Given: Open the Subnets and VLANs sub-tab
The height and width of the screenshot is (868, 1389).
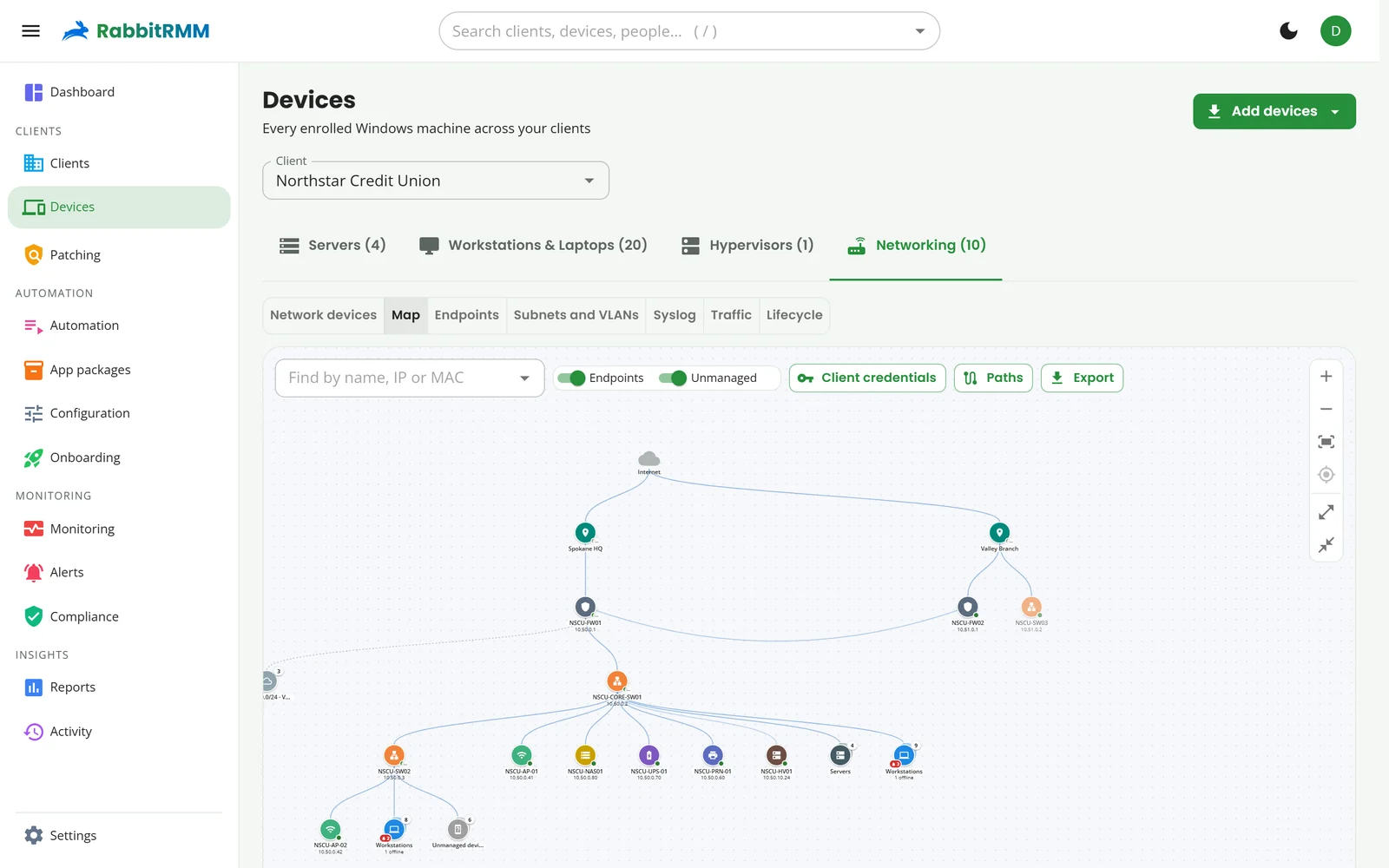Looking at the screenshot, I should click(576, 315).
